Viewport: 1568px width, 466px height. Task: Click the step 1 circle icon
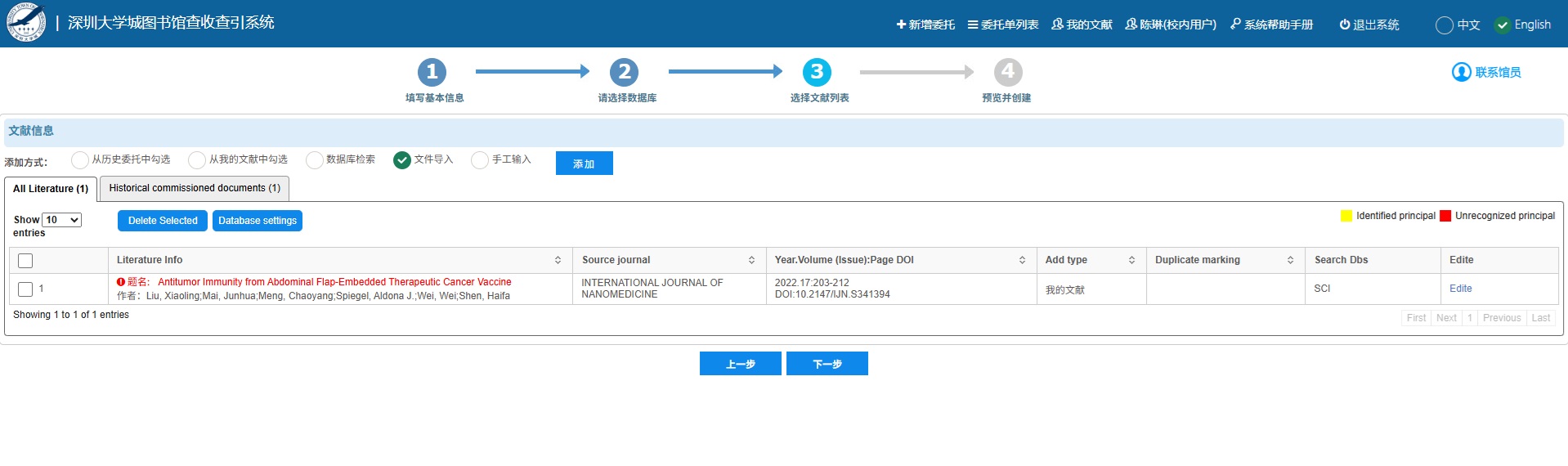click(x=432, y=72)
